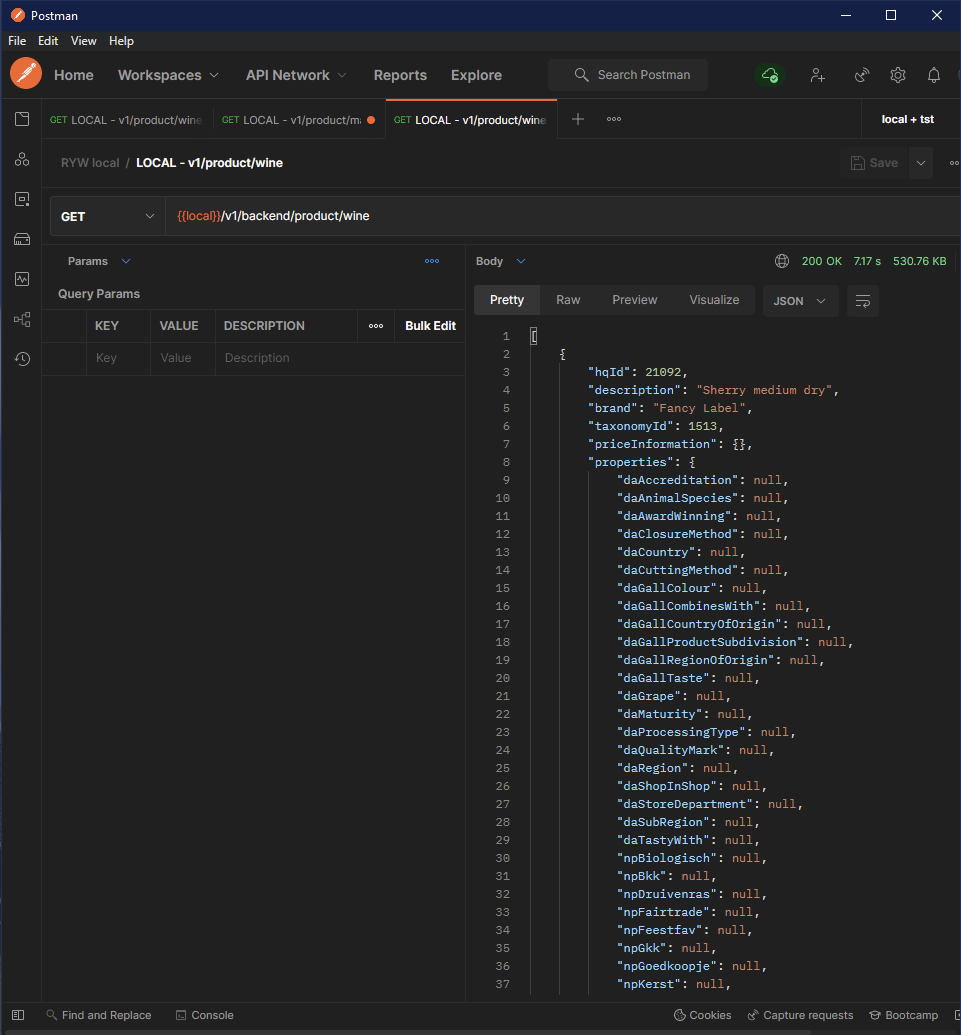Switch to the unsaved v1/product/m tab
Viewport: 961px width, 1035px height.
click(x=298, y=120)
